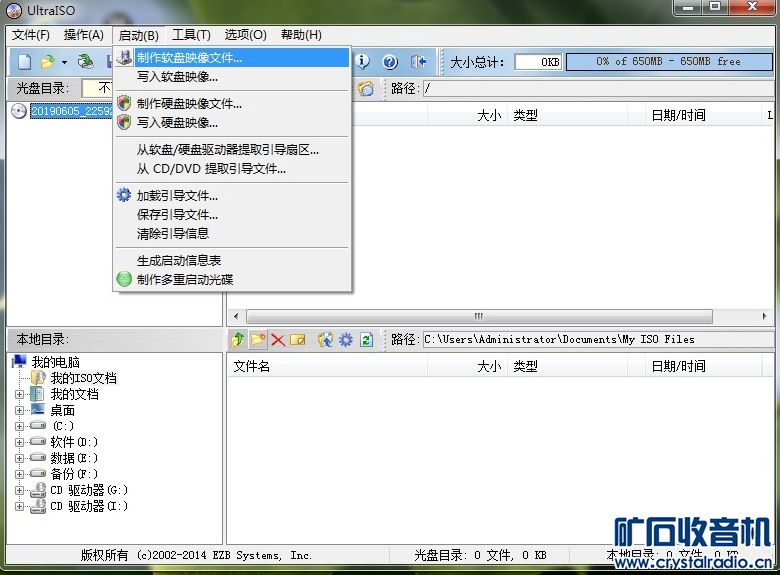
Task: Expand the 数据 (E:) drive node
Action: click(x=19, y=458)
